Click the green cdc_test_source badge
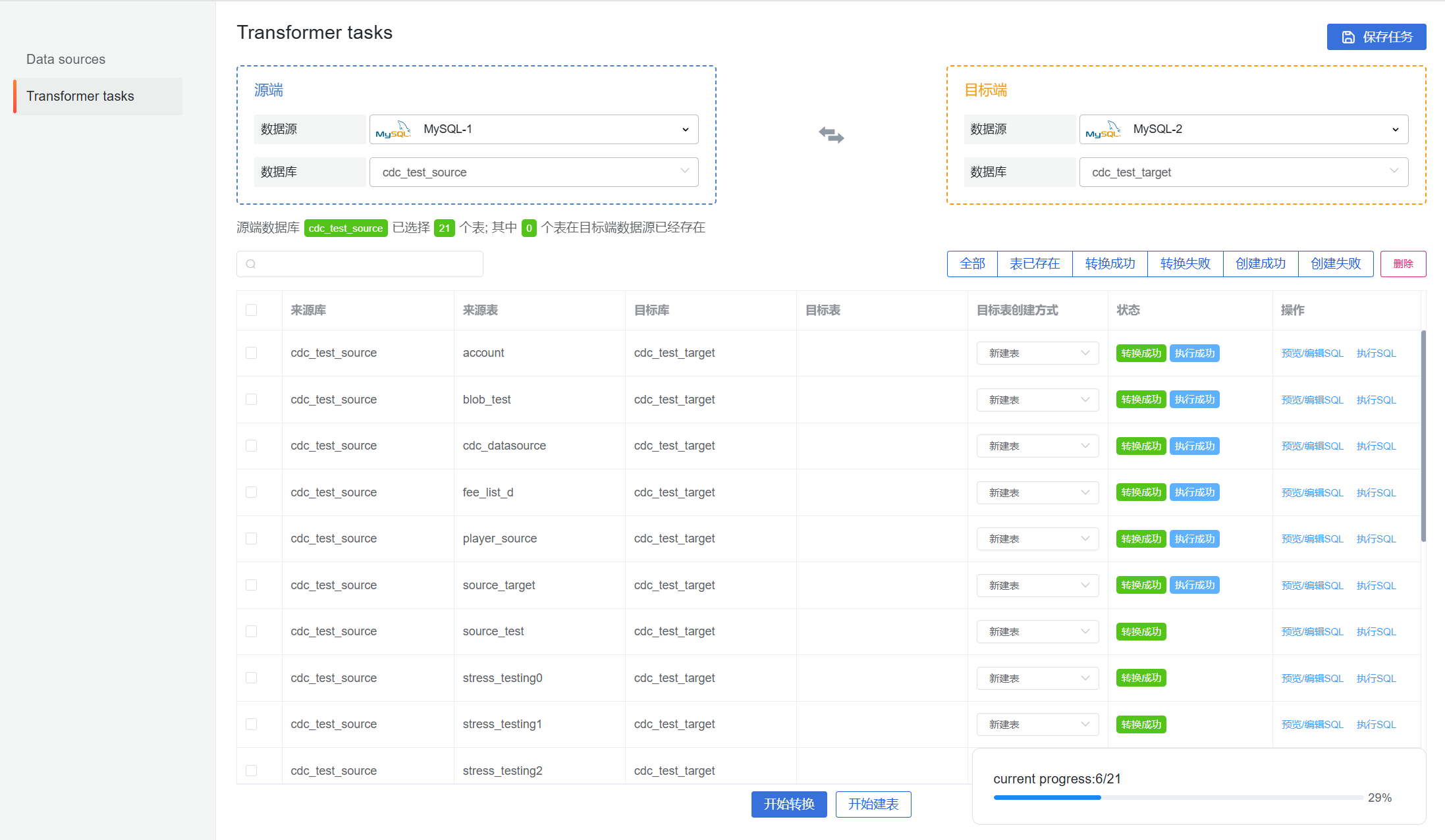Screen dimensions: 1445x840 (345, 228)
